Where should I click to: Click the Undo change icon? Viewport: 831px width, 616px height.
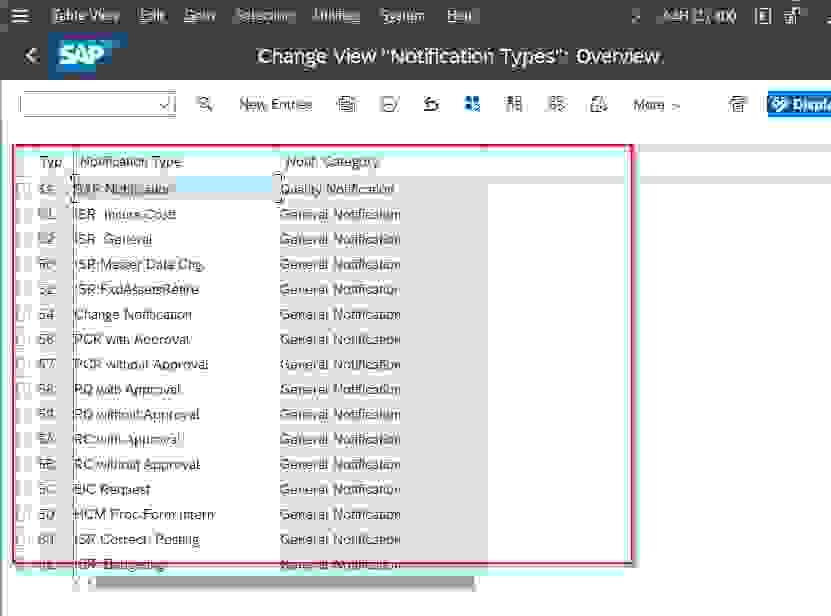point(431,104)
